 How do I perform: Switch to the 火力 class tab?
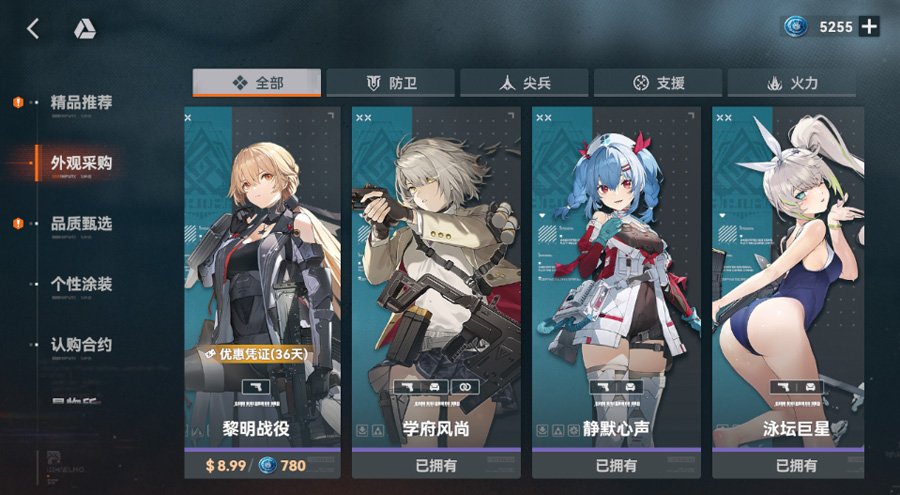click(792, 83)
